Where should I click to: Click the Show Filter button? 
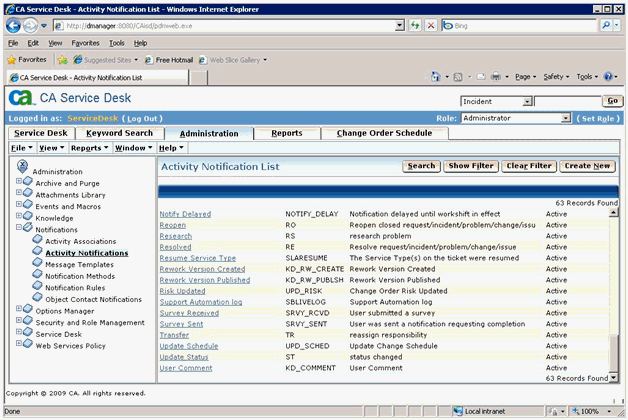471,166
